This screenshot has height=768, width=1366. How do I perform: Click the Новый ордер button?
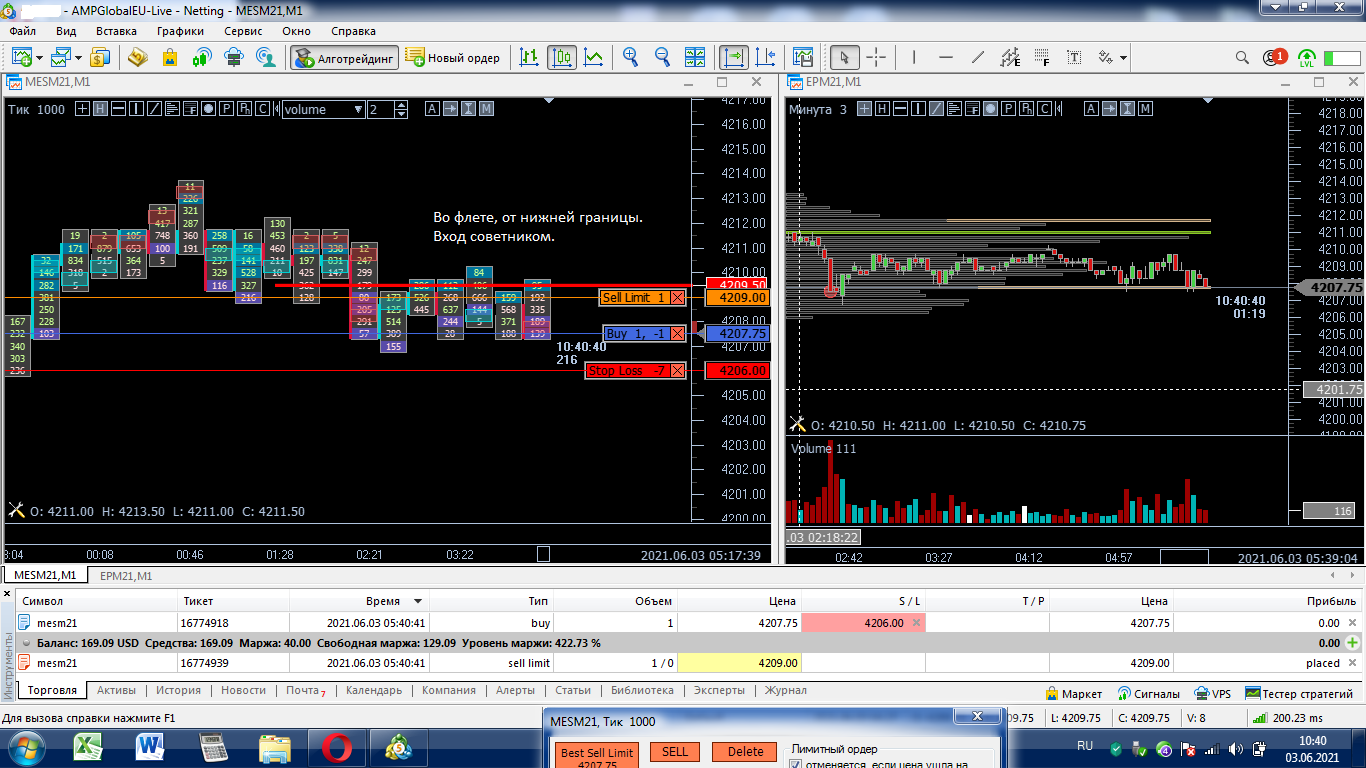453,58
